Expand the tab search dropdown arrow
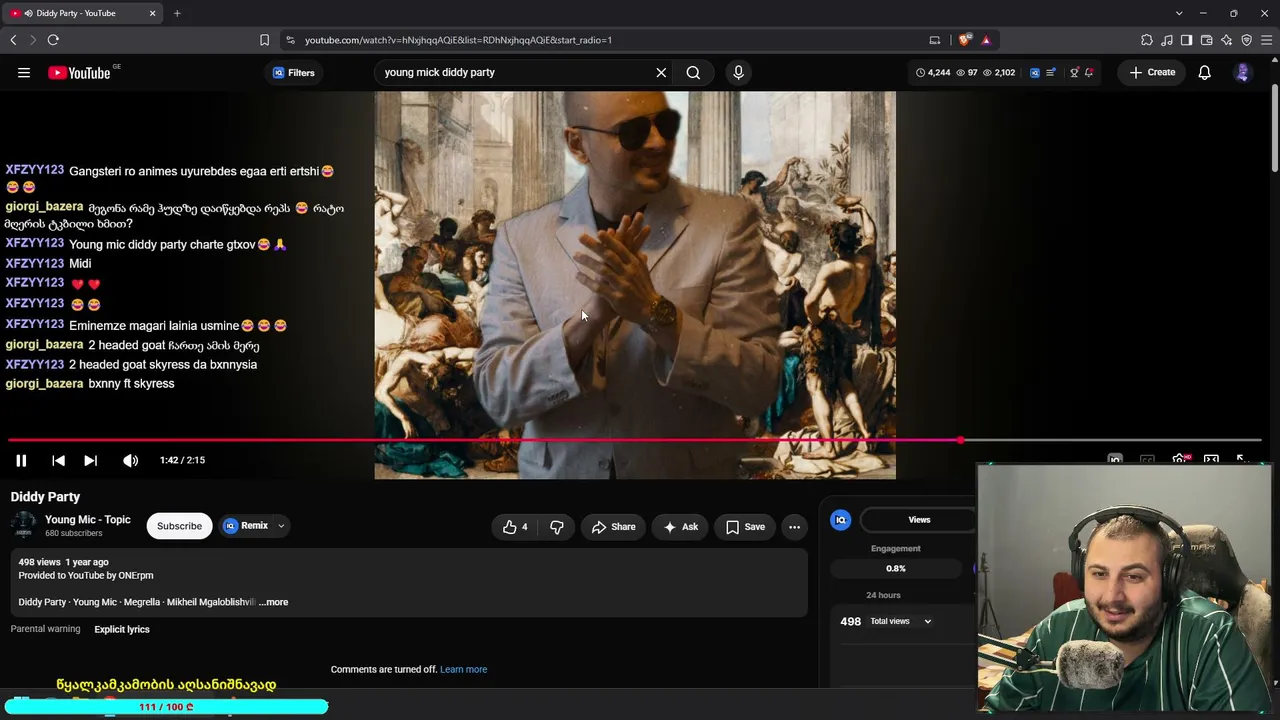Image resolution: width=1280 pixels, height=720 pixels. 1179,13
